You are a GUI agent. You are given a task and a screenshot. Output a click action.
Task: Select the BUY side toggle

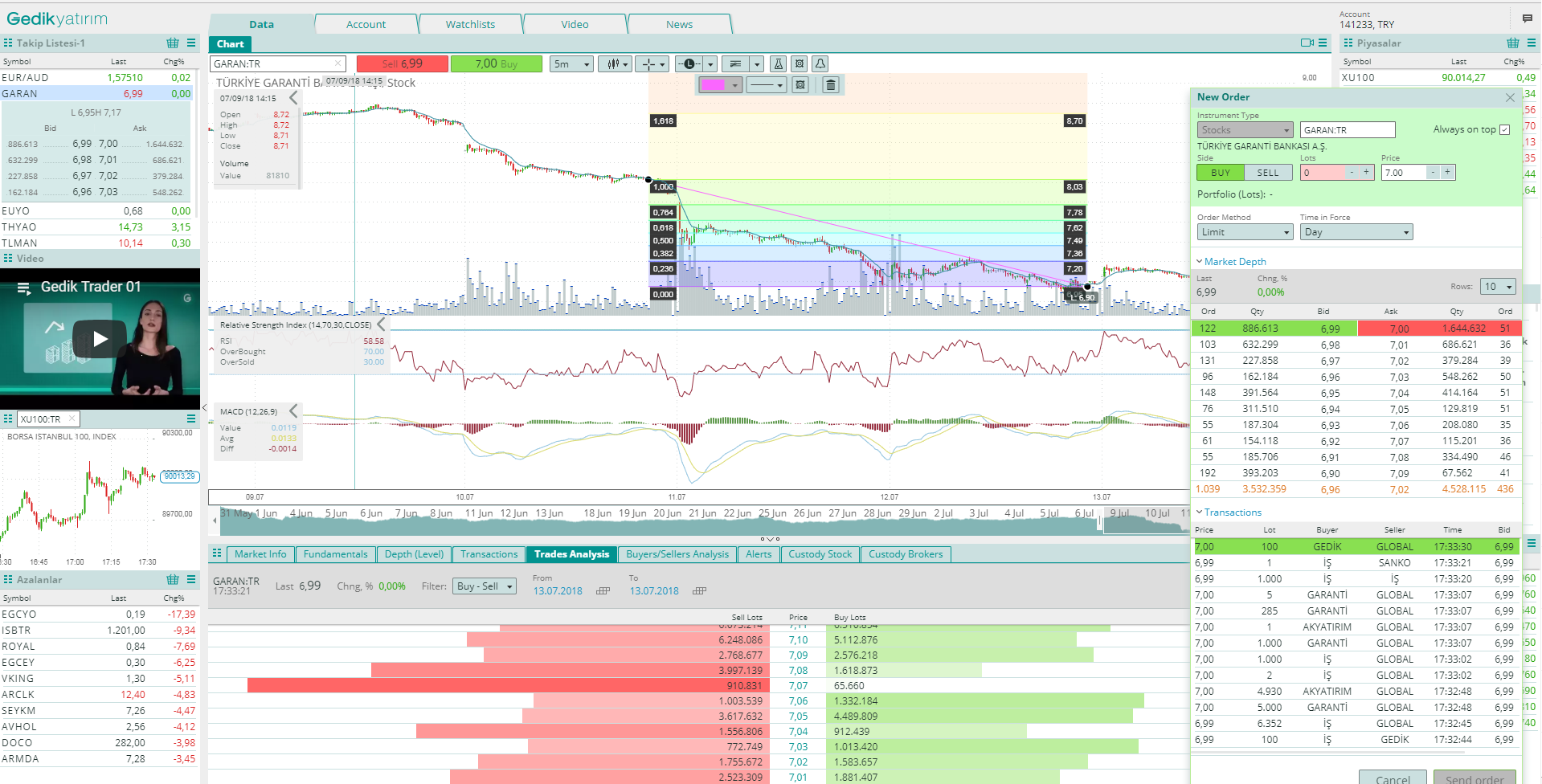click(x=1221, y=173)
